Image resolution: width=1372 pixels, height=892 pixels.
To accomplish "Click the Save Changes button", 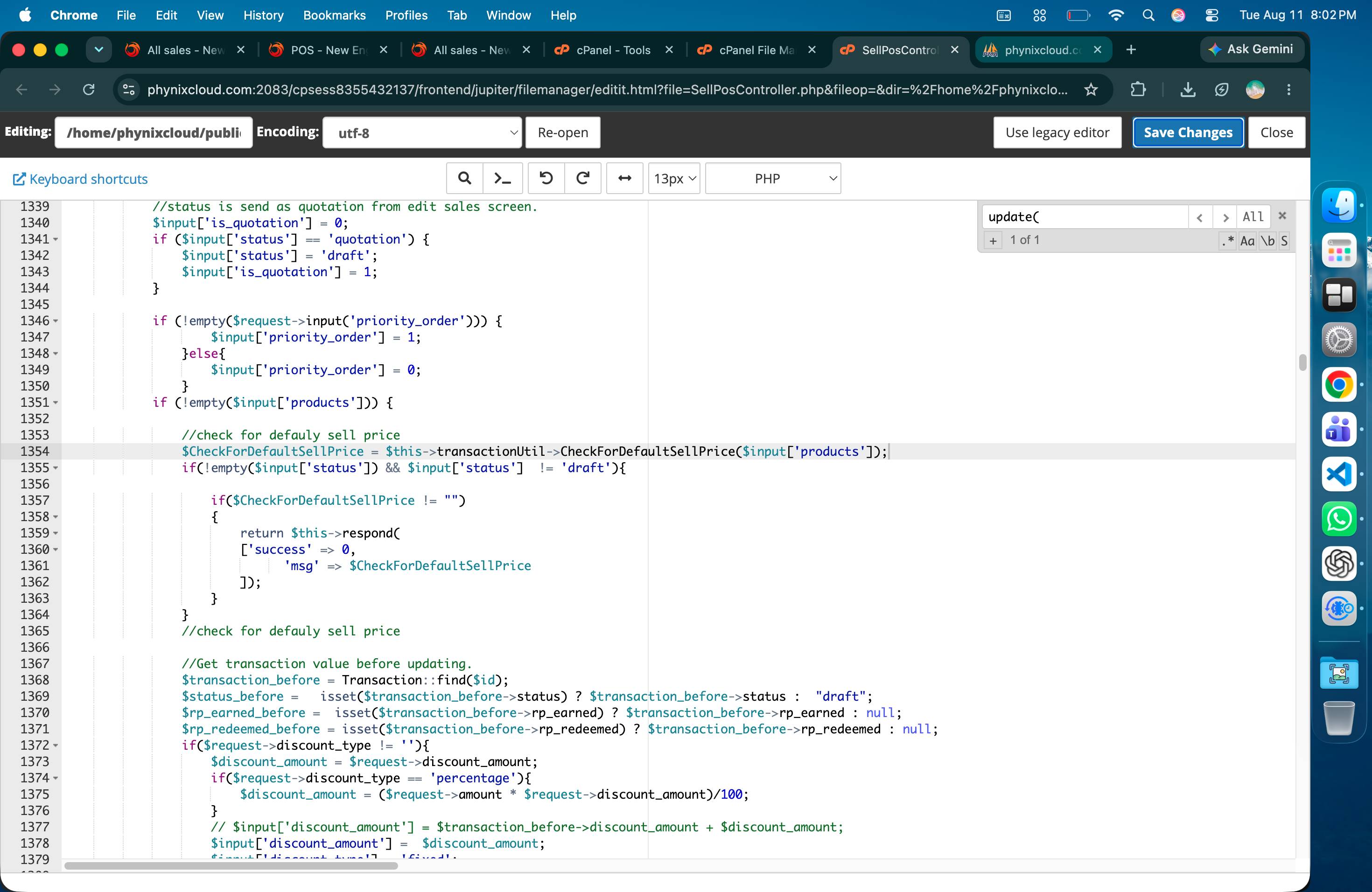I will (1188, 132).
